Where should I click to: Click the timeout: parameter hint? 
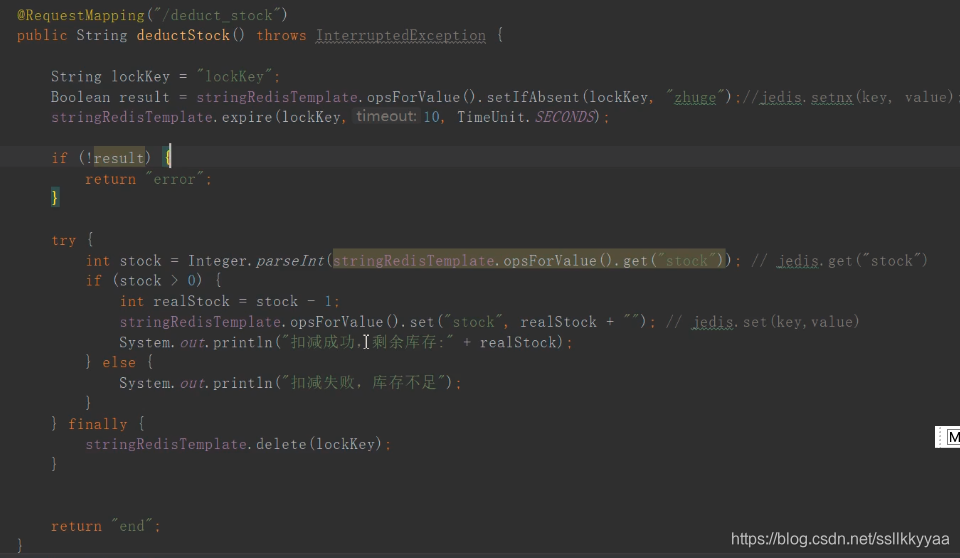tap(386, 116)
